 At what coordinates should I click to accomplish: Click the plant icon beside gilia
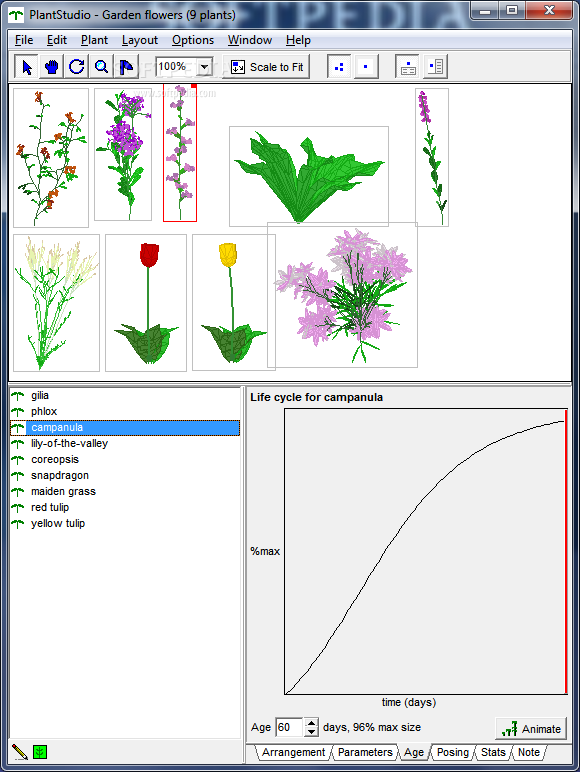(x=18, y=395)
